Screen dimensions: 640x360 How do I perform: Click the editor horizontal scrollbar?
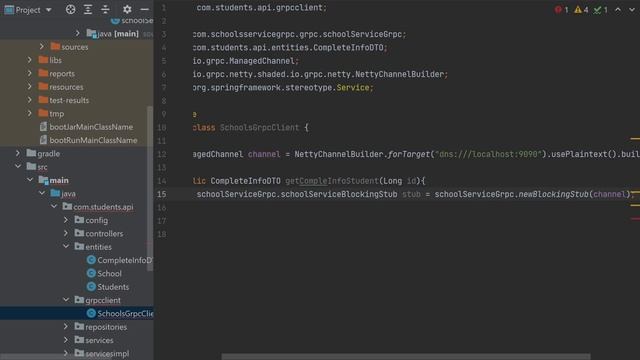coord(406,357)
